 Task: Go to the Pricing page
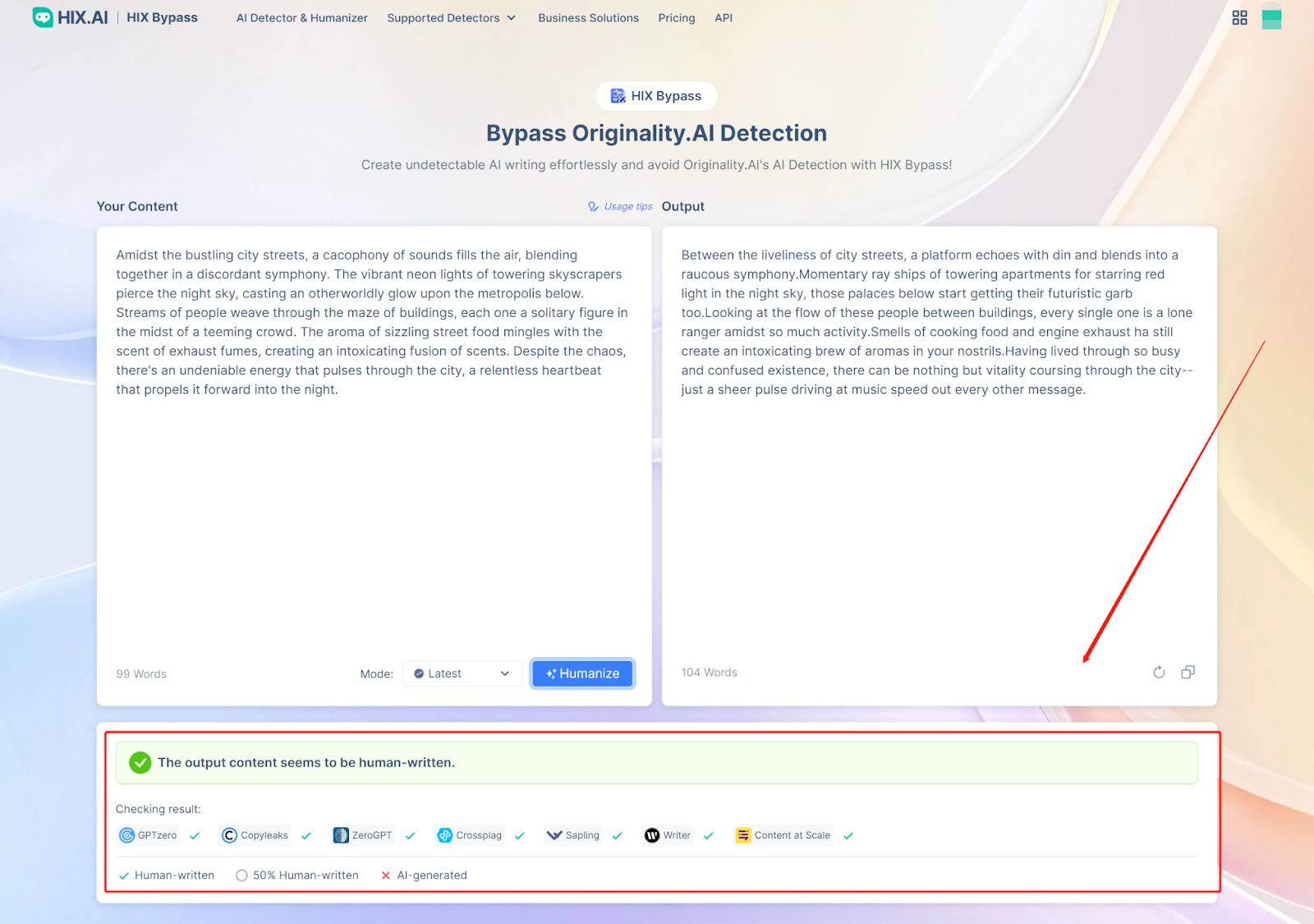pyautogui.click(x=676, y=18)
